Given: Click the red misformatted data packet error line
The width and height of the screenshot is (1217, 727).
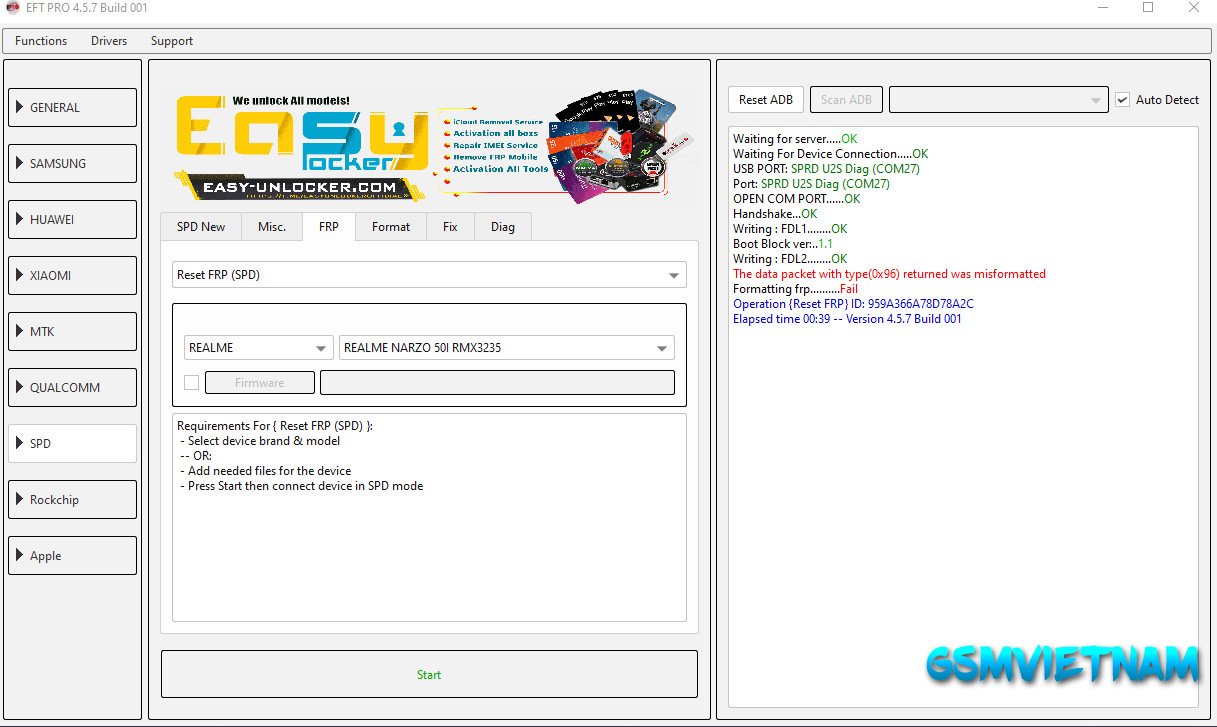Looking at the screenshot, I should 889,274.
